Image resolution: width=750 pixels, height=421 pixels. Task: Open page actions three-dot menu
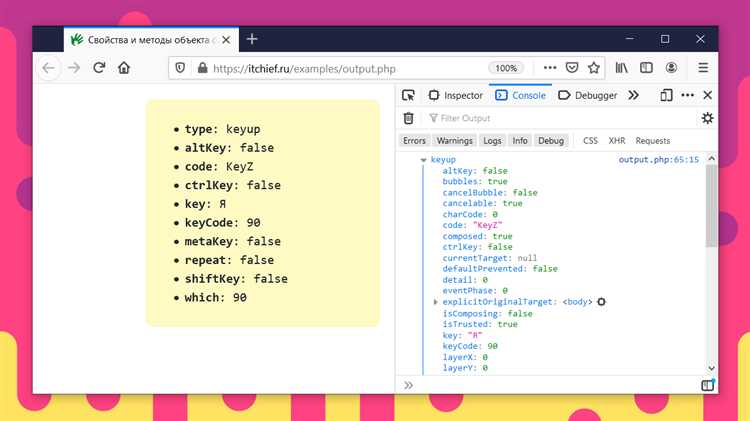(x=550, y=68)
